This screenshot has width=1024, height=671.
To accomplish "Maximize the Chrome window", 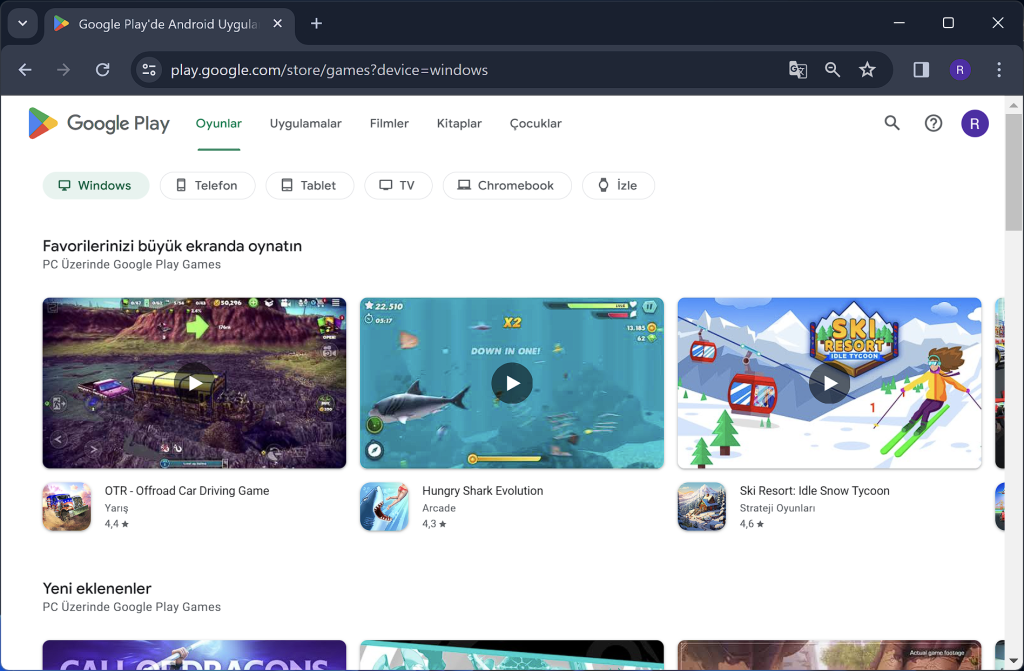I will tap(948, 23).
